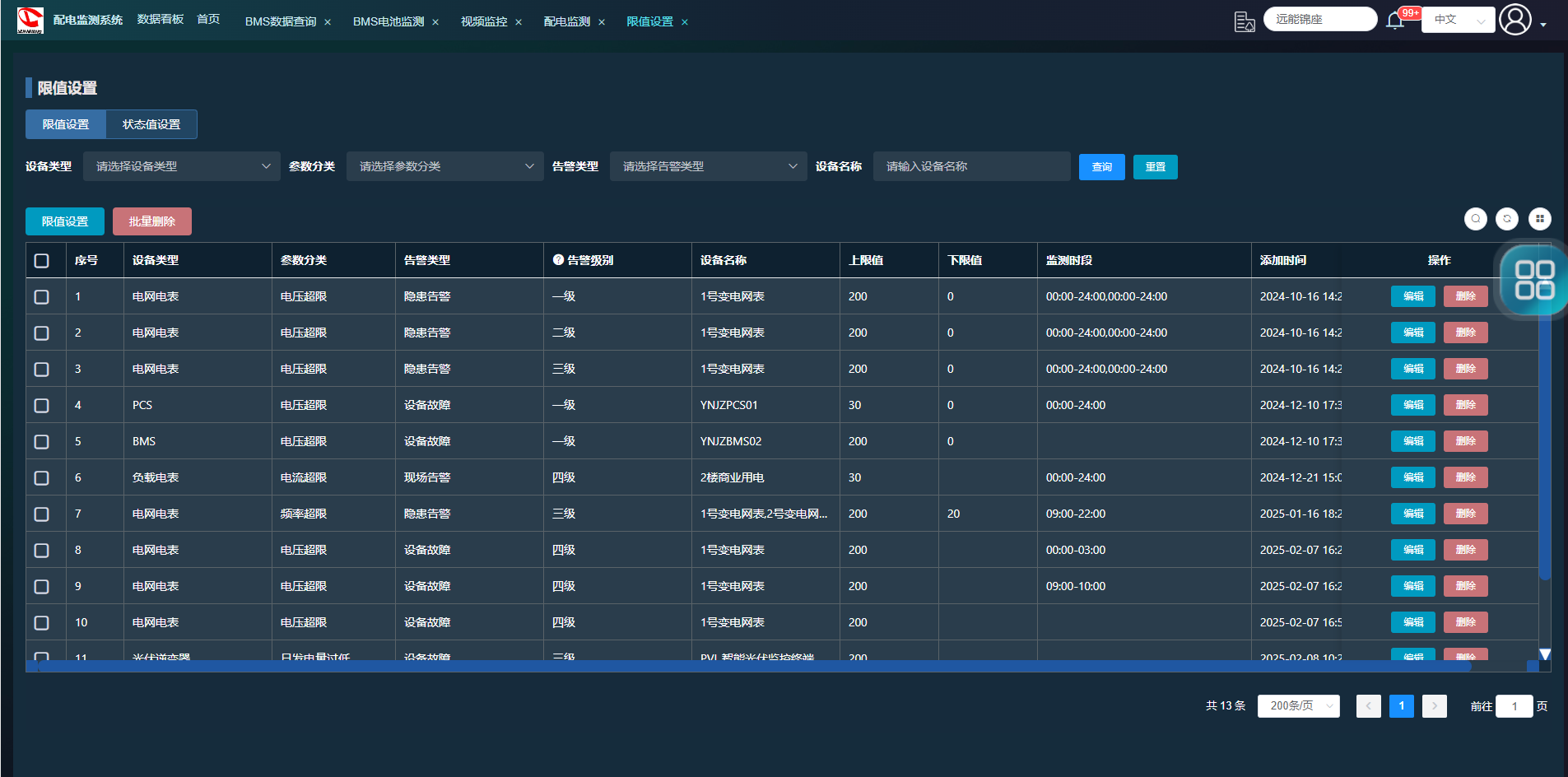Click the document report icon in header

tap(1245, 21)
